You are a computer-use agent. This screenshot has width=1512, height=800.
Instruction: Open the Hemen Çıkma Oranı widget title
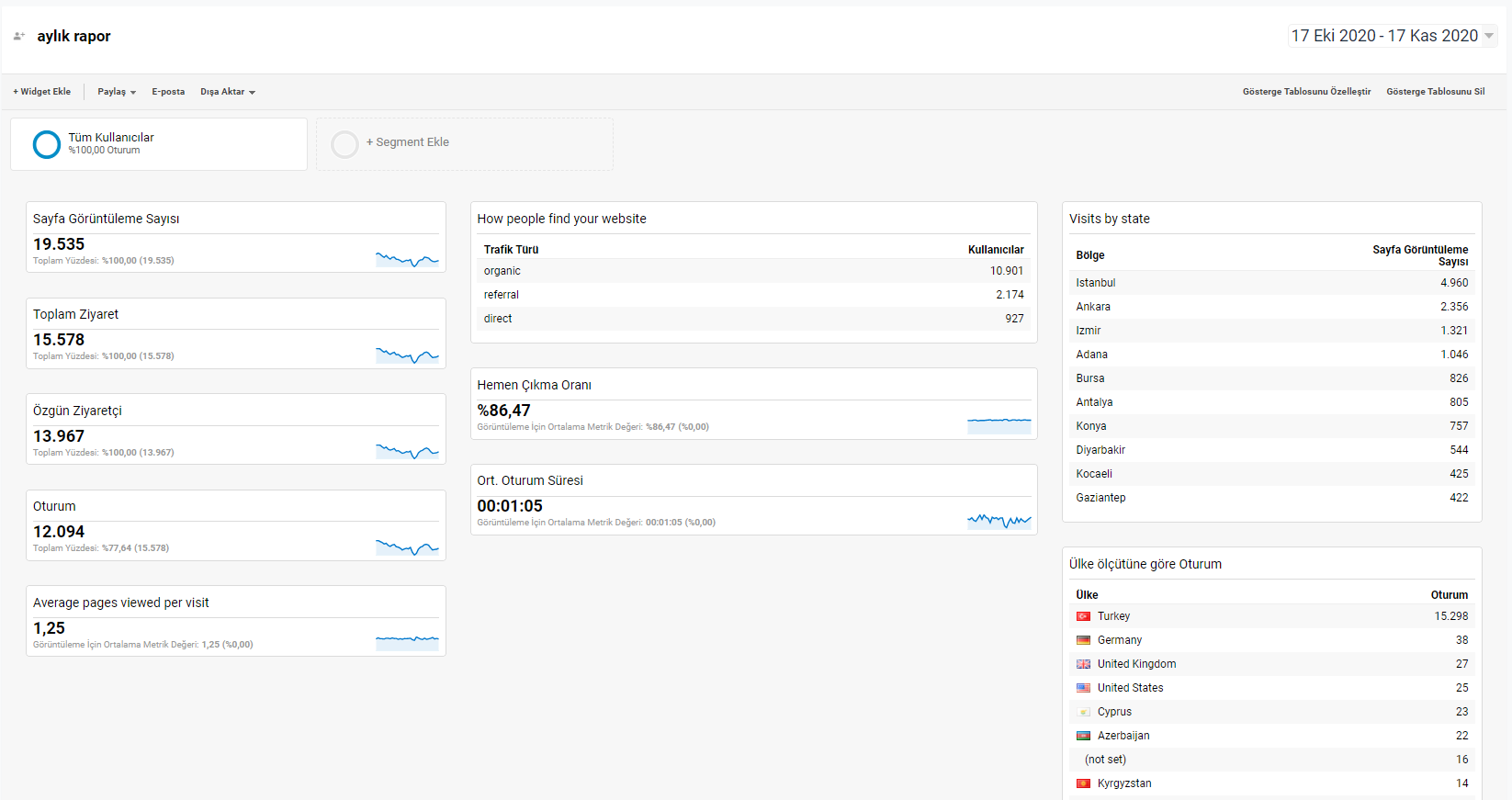[x=535, y=385]
